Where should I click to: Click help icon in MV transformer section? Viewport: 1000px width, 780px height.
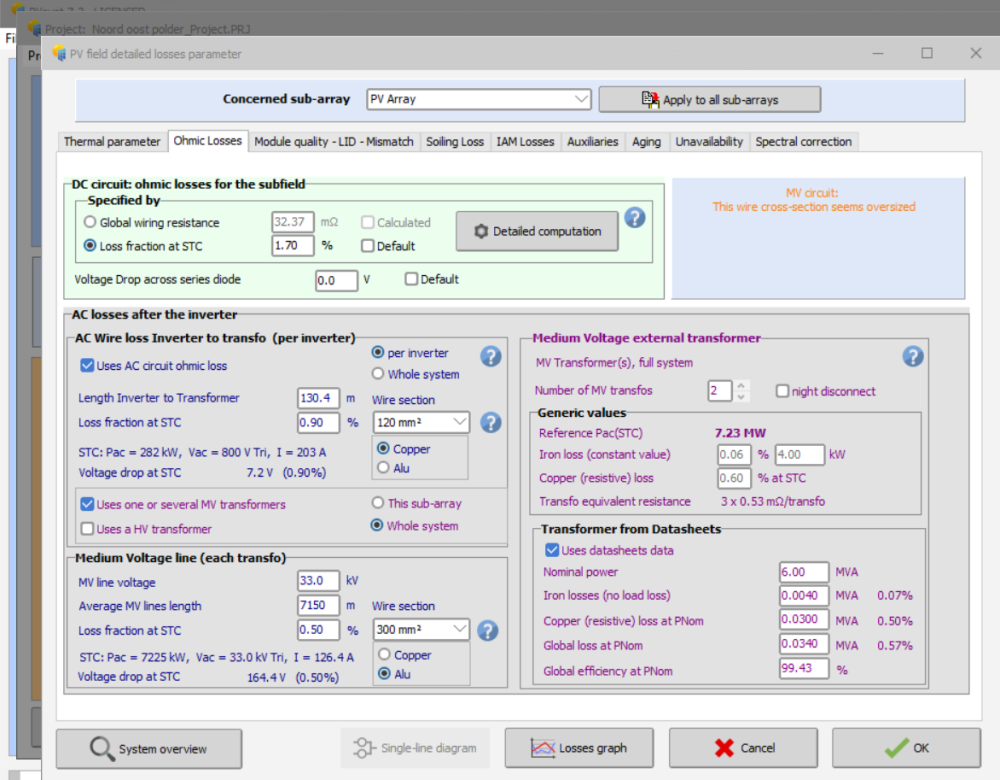click(x=912, y=357)
